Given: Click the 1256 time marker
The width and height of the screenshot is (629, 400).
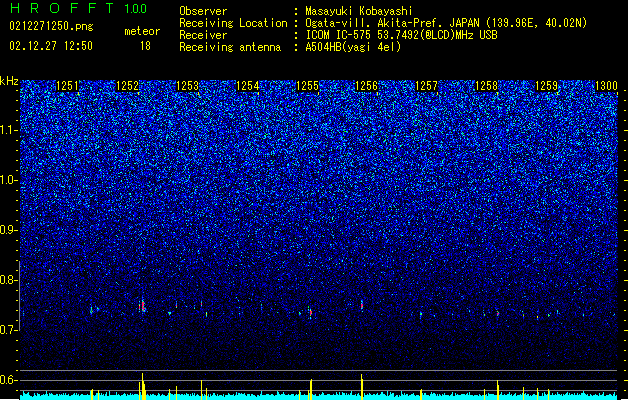Looking at the screenshot, I should click(367, 86).
